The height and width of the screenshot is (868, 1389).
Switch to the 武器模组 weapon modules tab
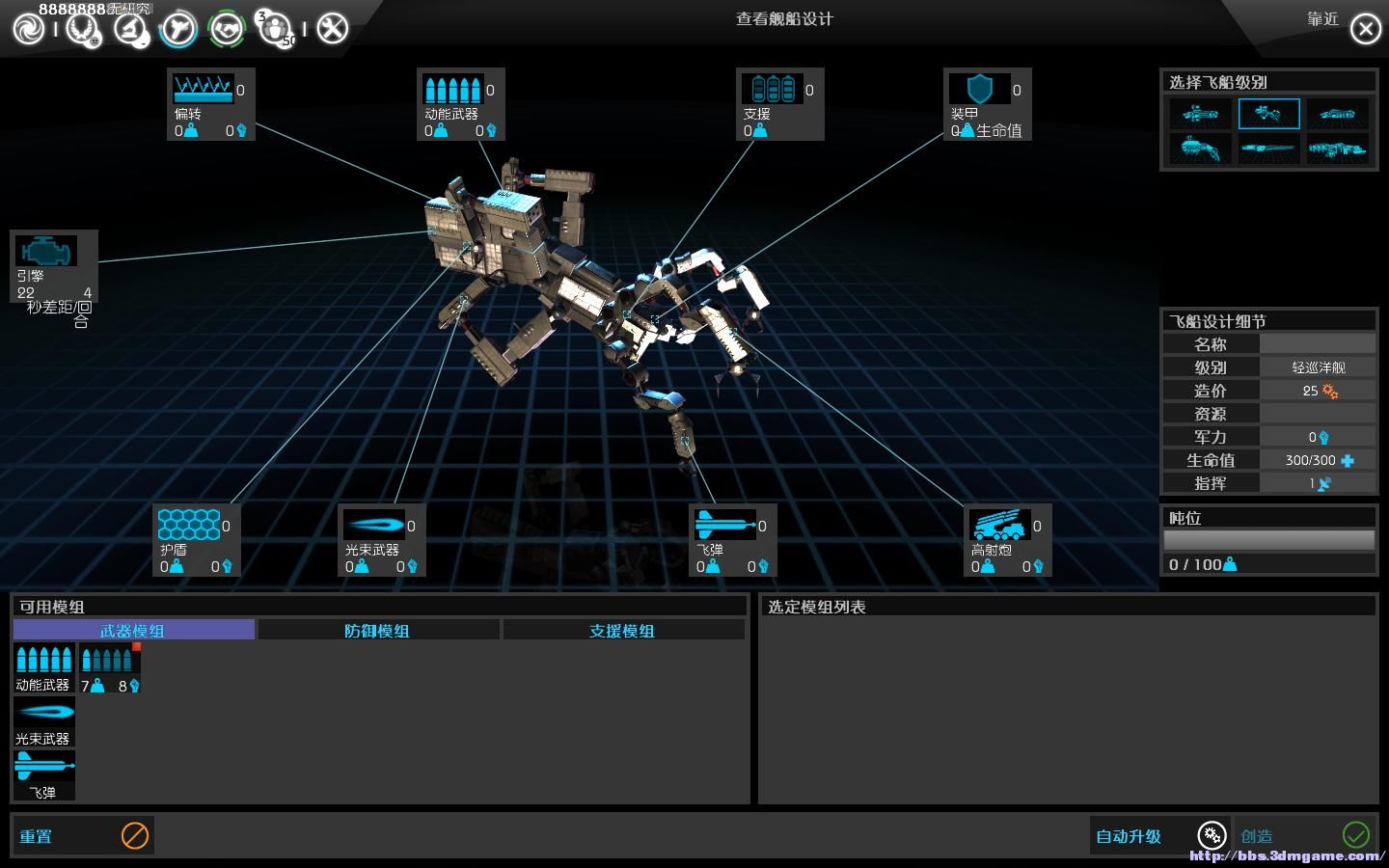pos(134,630)
